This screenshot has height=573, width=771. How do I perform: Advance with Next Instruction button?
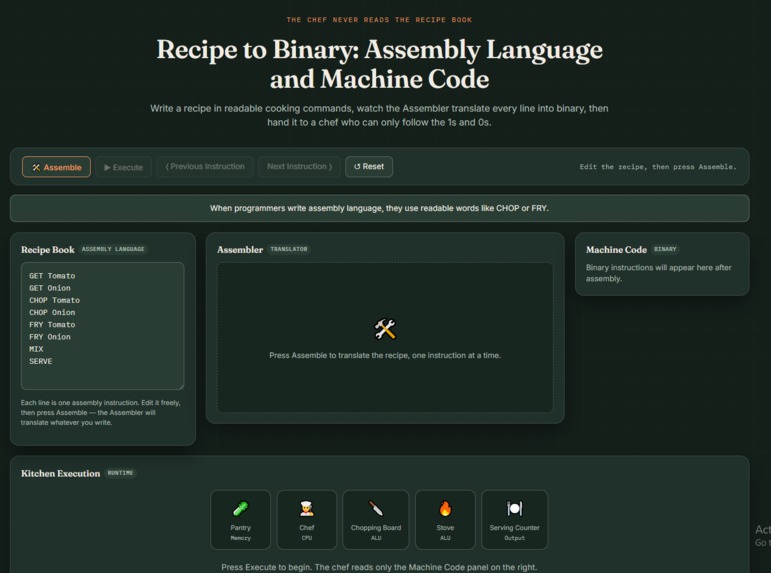[x=299, y=166]
